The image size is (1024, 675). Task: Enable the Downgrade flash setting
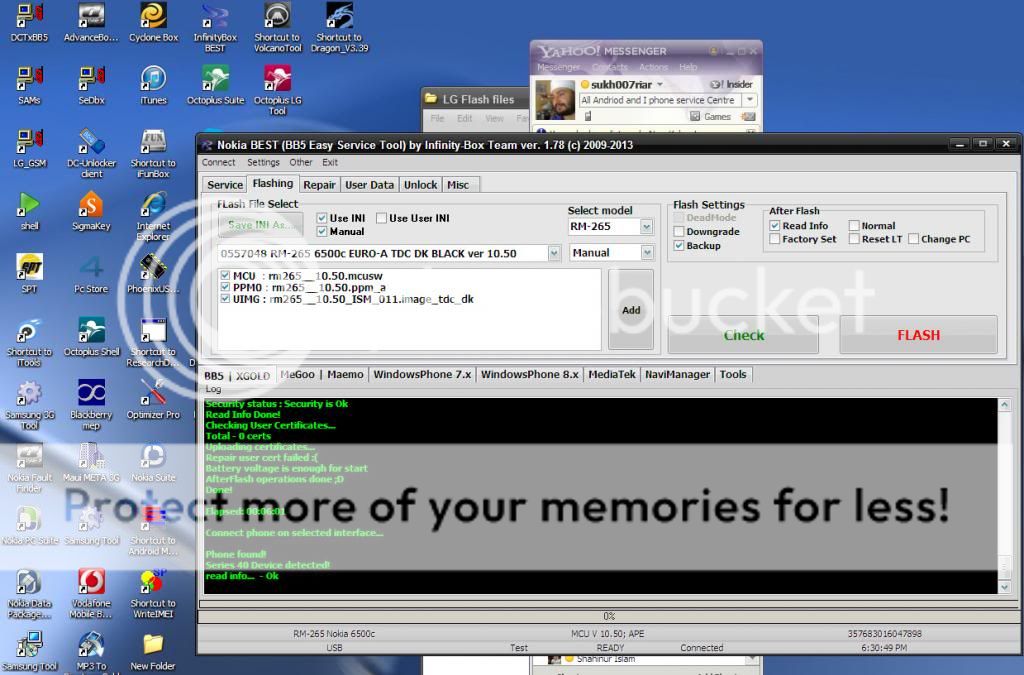click(x=679, y=232)
